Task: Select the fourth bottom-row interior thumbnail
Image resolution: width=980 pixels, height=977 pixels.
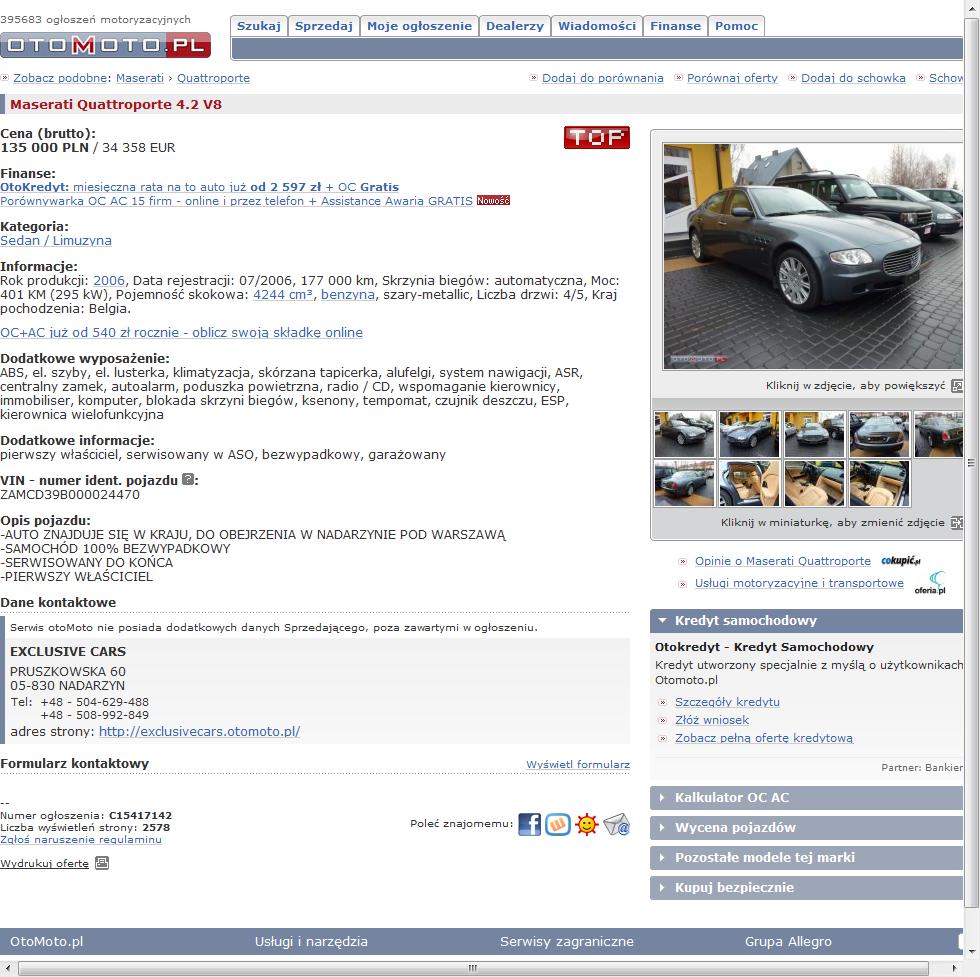Action: pyautogui.click(x=879, y=483)
